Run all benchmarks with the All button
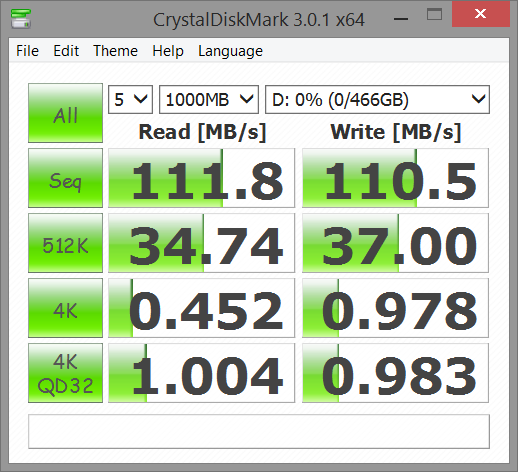518x472 pixels. (x=65, y=113)
